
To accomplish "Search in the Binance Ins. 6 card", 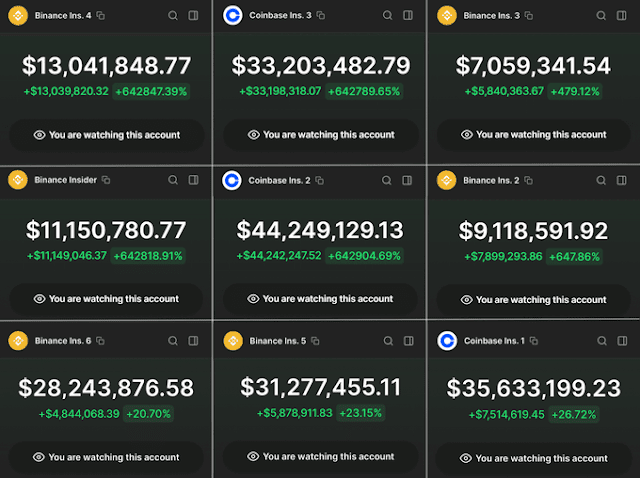I will click(173, 341).
